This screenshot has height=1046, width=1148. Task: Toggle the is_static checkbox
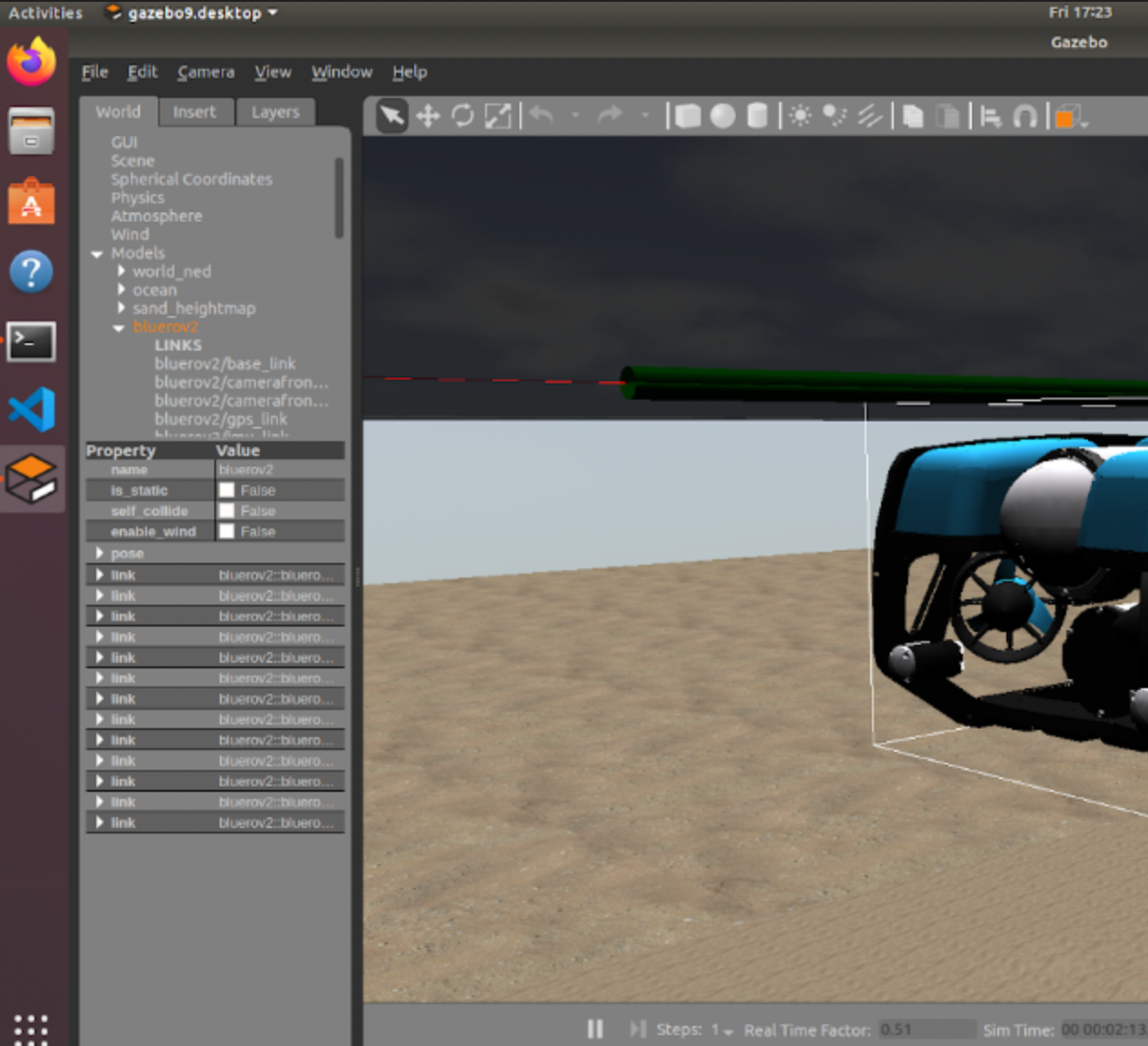(x=227, y=490)
